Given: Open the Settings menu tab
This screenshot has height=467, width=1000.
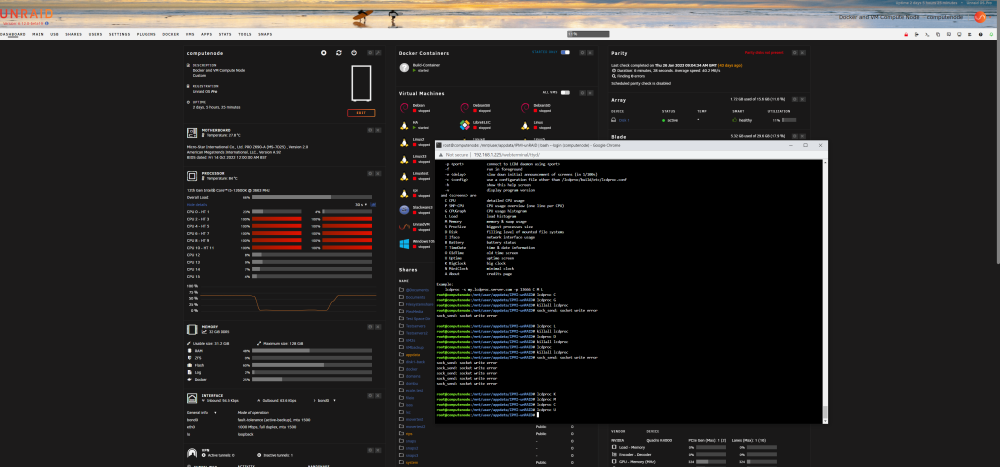Looking at the screenshot, I should coord(119,34).
